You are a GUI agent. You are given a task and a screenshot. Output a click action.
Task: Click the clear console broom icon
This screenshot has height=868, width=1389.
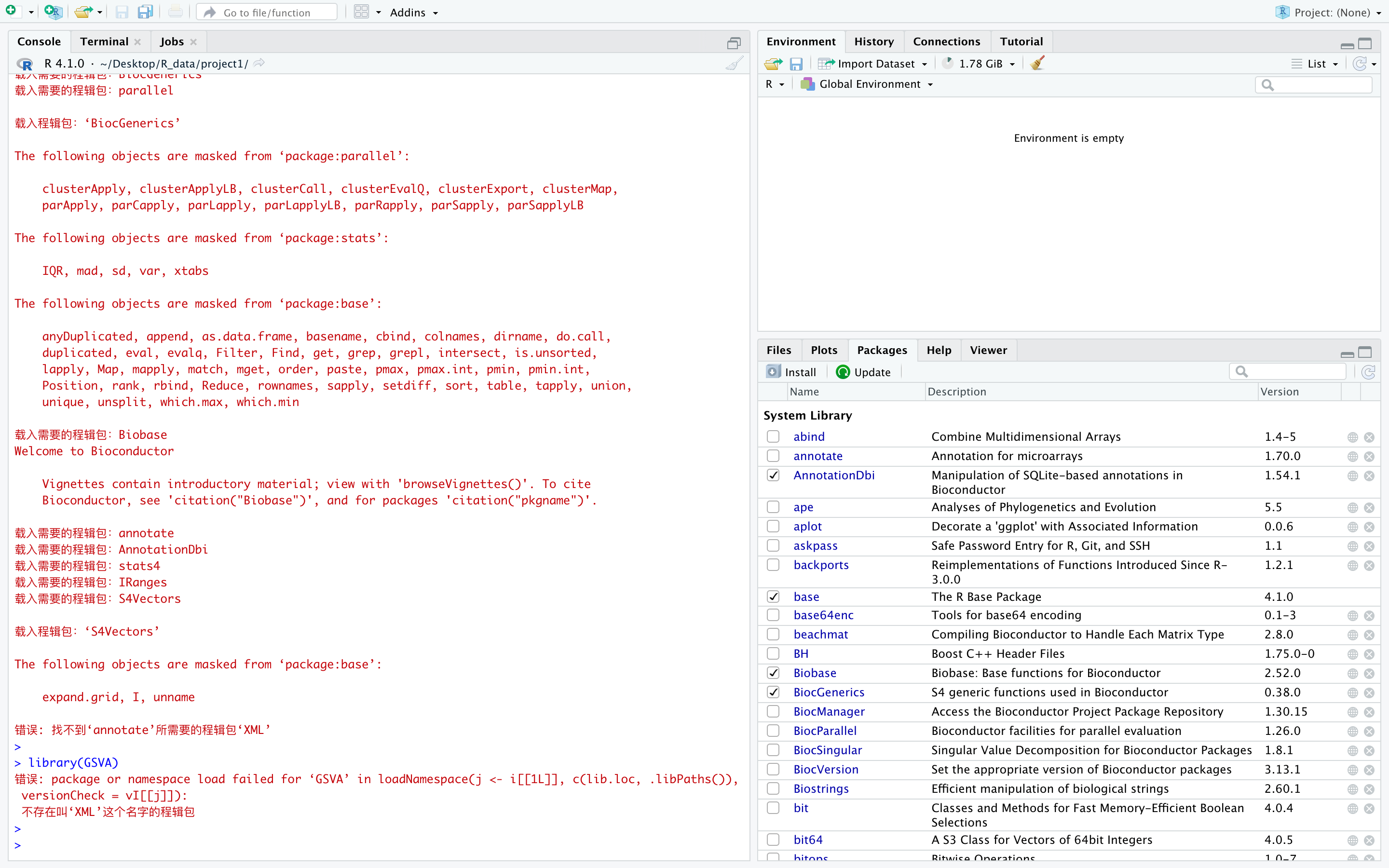(x=734, y=63)
